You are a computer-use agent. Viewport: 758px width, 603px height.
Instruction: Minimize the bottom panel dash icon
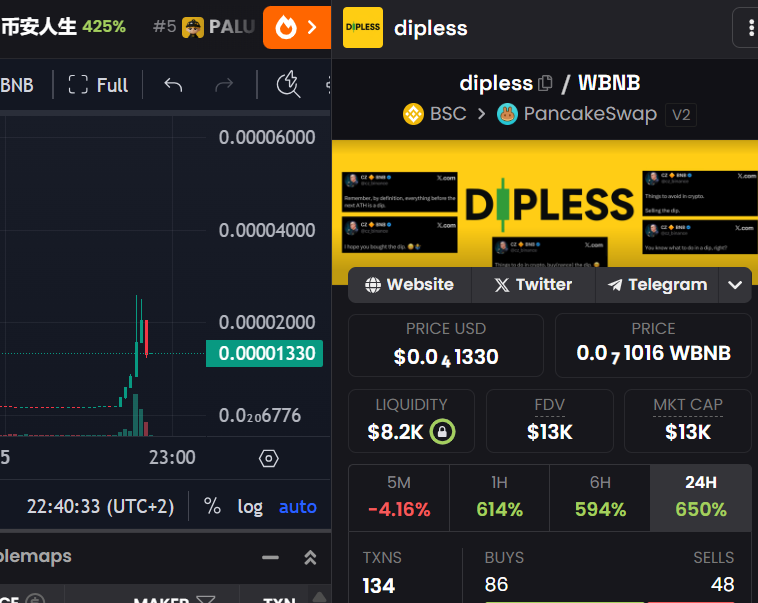(270, 558)
